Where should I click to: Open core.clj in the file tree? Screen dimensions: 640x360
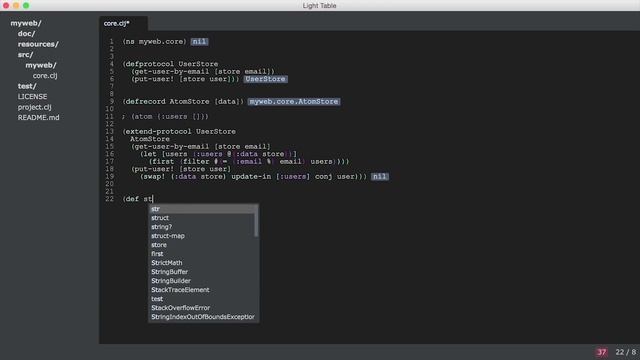click(x=45, y=76)
